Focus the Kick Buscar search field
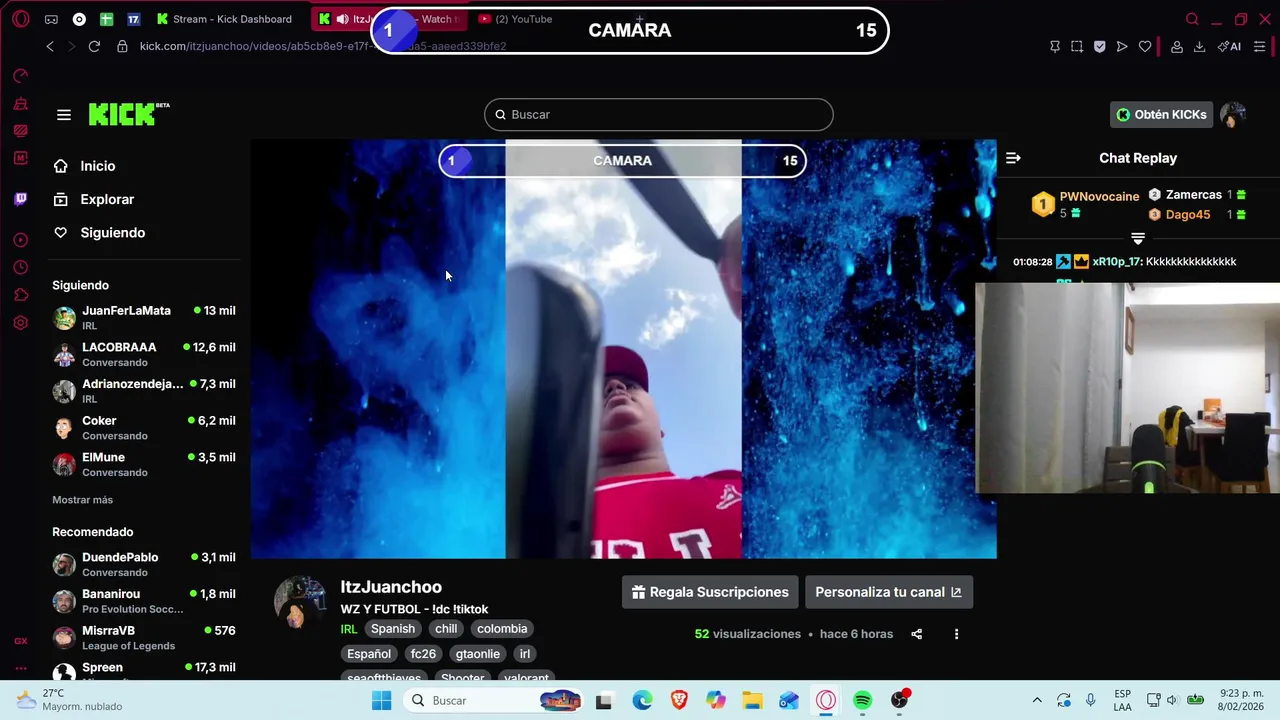Image resolution: width=1280 pixels, height=720 pixels. pos(659,115)
